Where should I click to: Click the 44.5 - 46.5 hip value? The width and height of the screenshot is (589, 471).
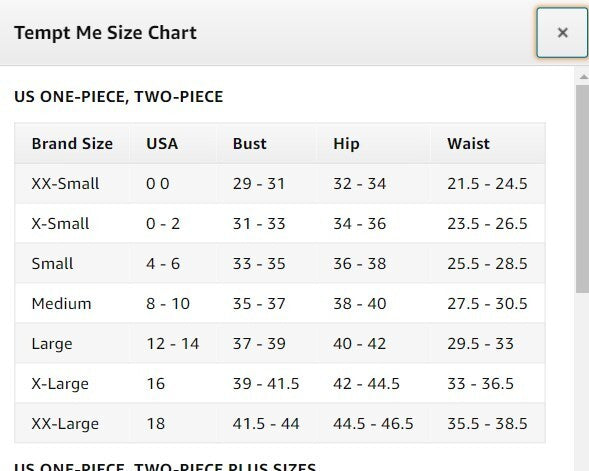tap(373, 424)
